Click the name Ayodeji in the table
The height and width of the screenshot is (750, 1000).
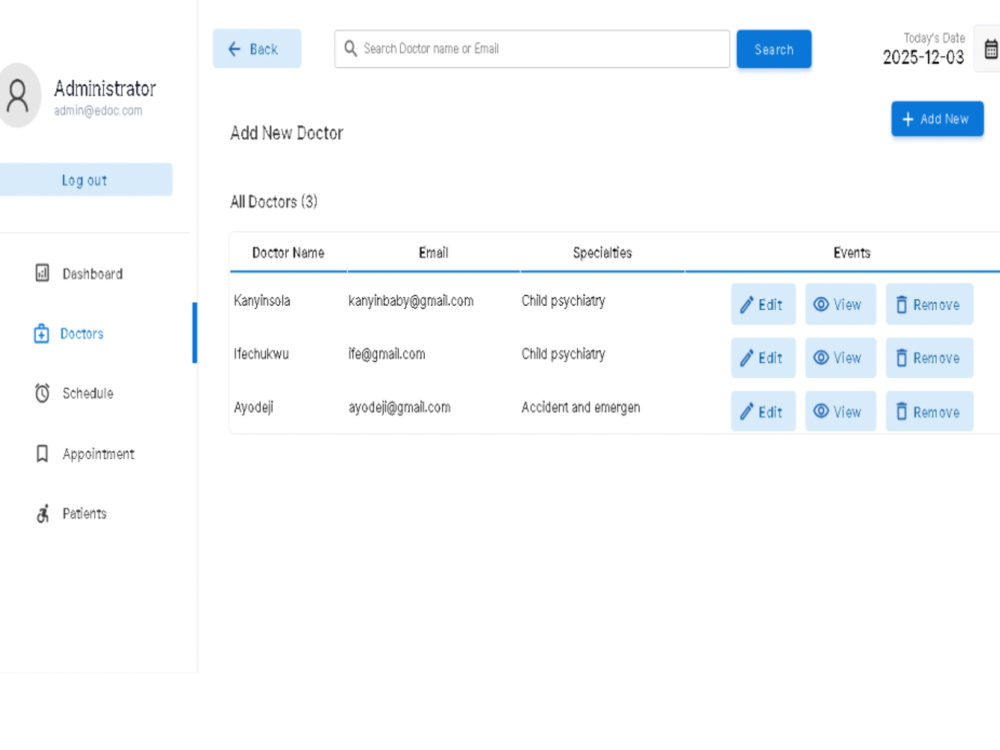[x=253, y=407]
